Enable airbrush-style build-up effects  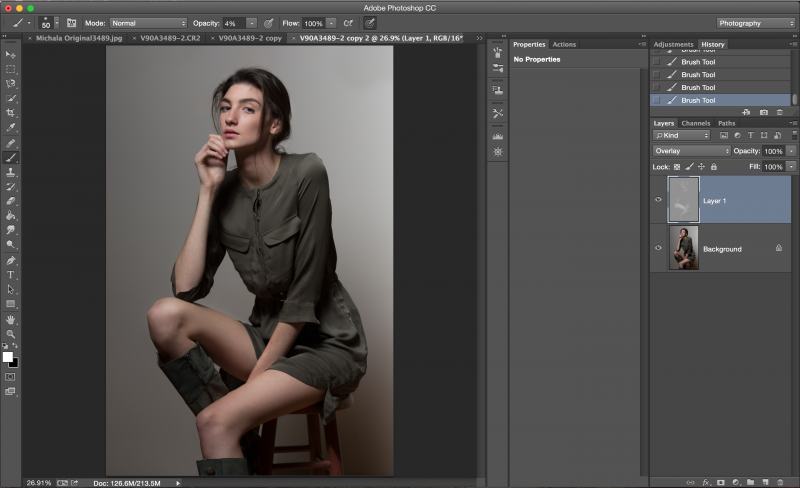348,22
